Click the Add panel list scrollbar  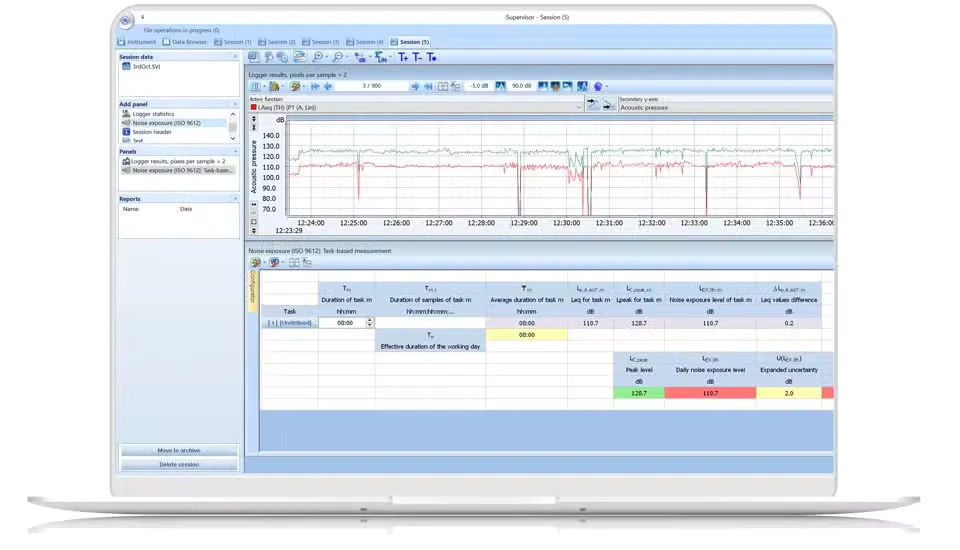click(233, 126)
